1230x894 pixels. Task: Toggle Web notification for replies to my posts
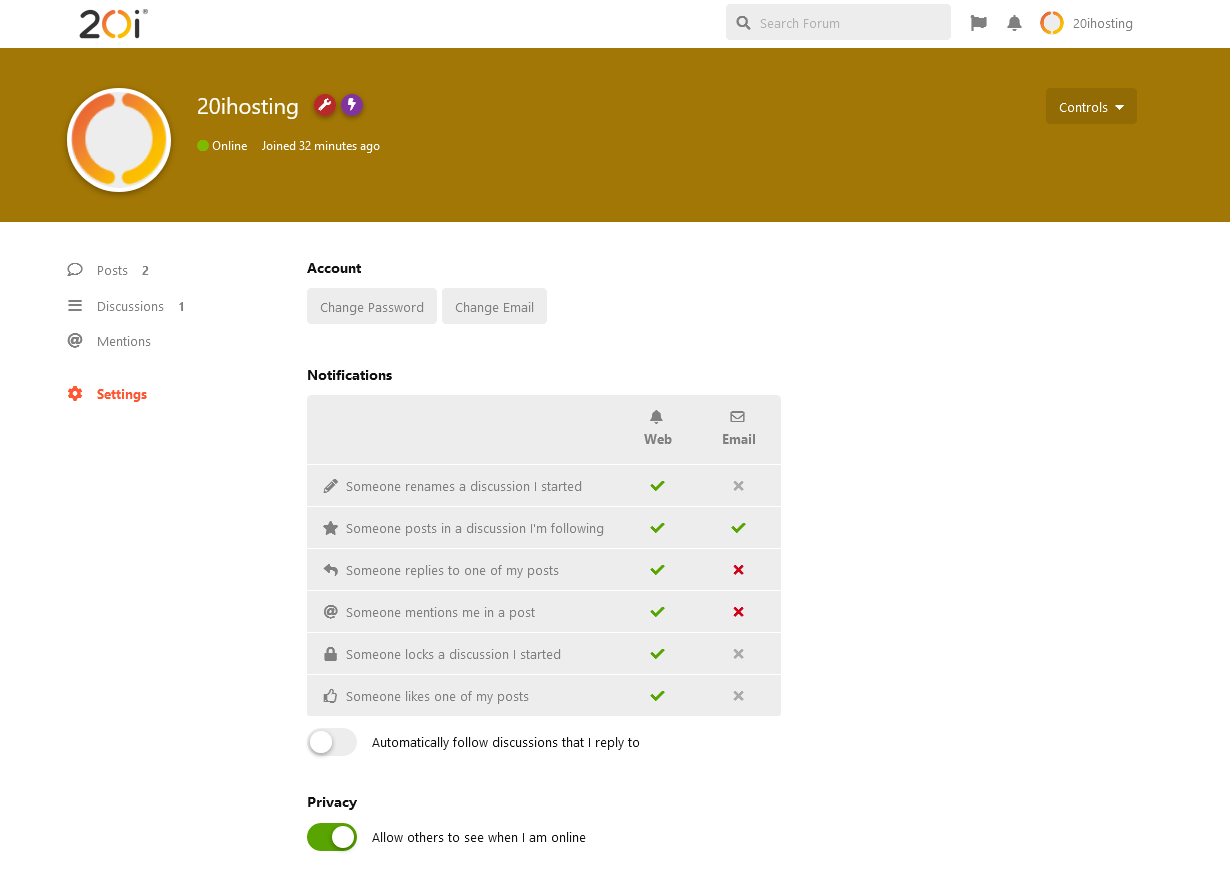coord(657,570)
